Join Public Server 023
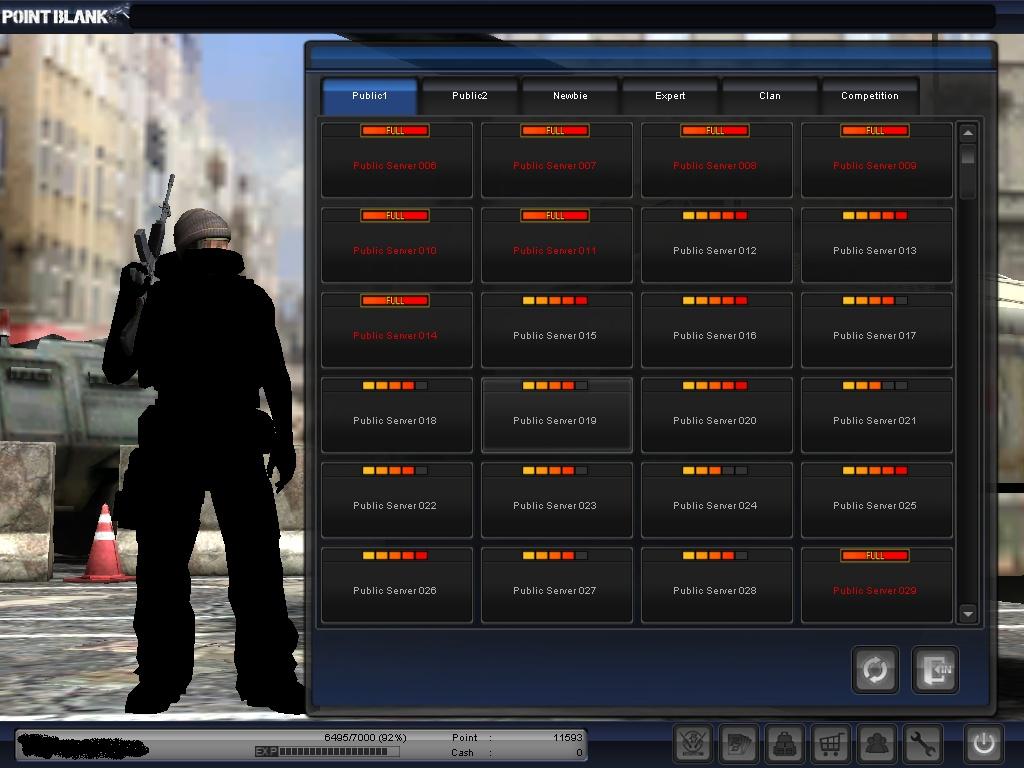The height and width of the screenshot is (768, 1024). (556, 500)
